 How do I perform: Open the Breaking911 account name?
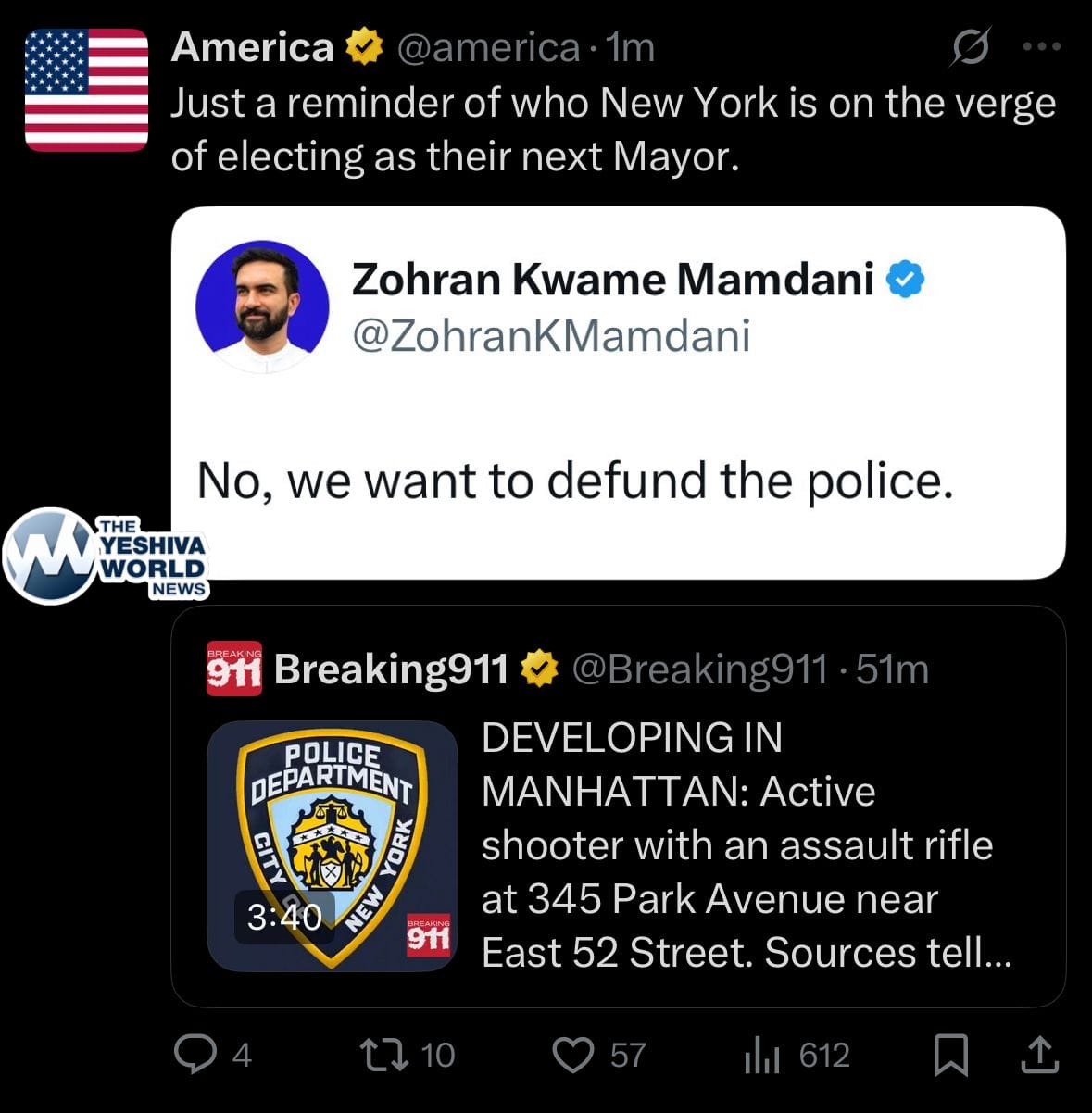point(391,669)
